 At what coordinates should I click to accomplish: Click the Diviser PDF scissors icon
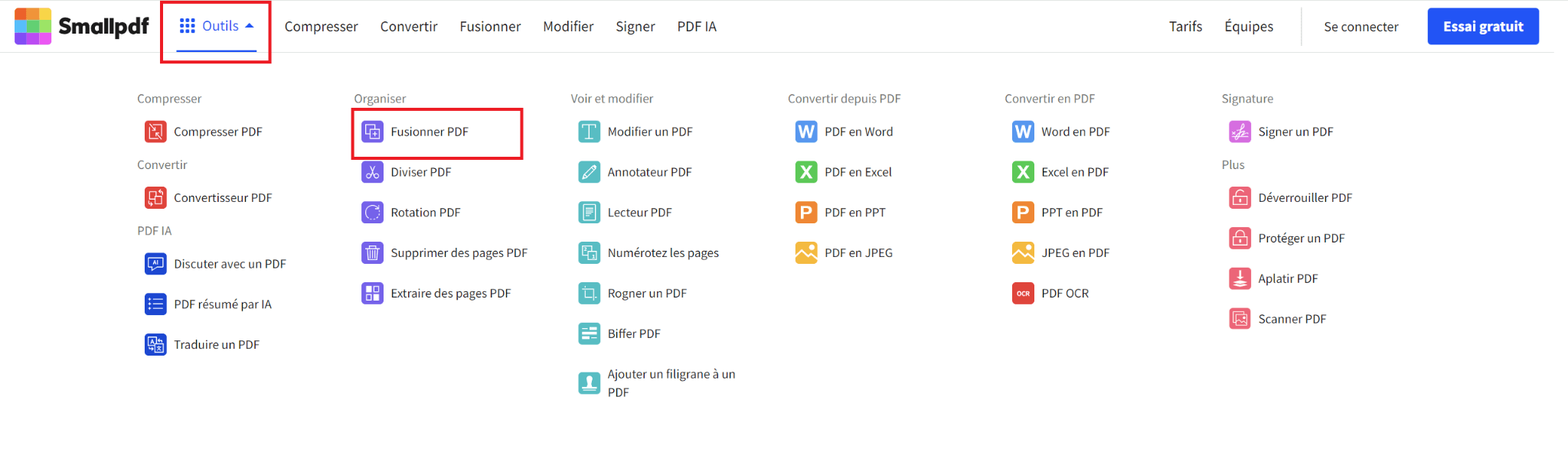(372, 172)
